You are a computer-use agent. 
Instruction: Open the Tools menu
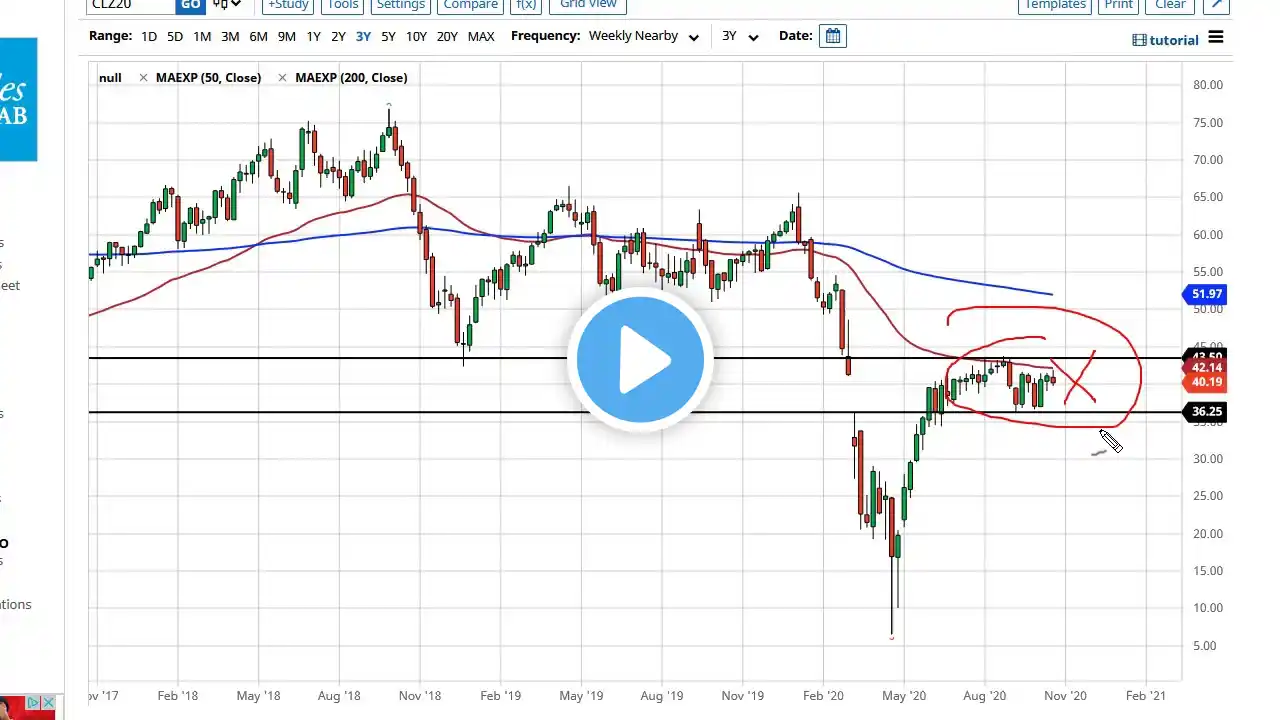(343, 5)
